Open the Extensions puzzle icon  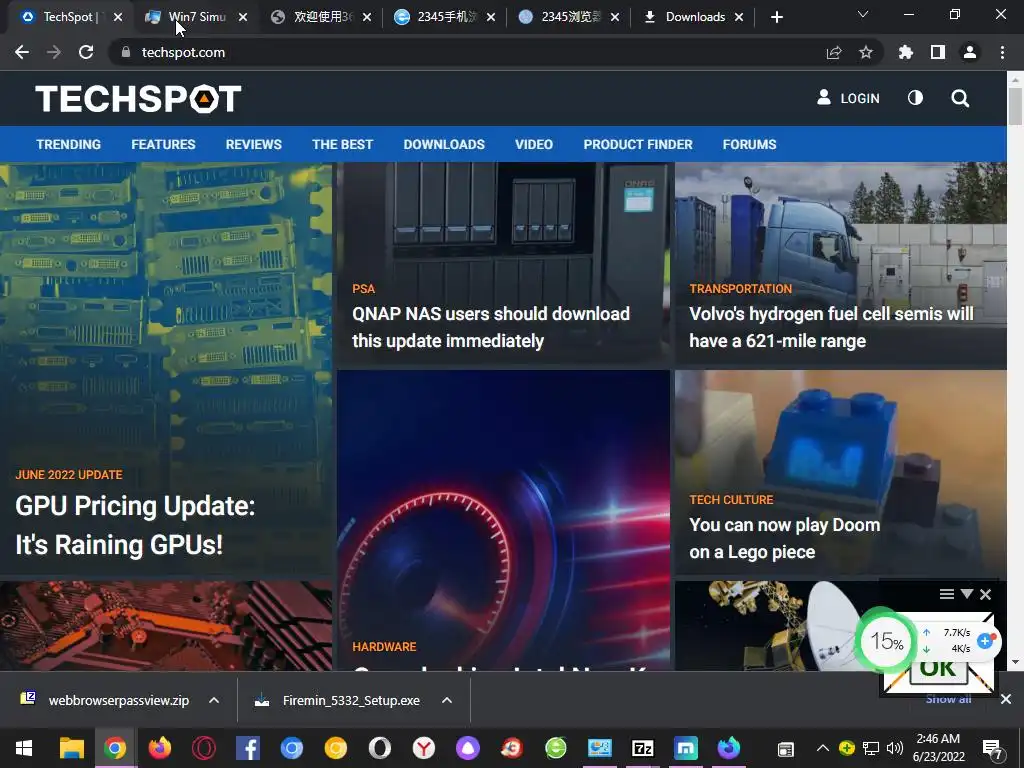point(906,52)
